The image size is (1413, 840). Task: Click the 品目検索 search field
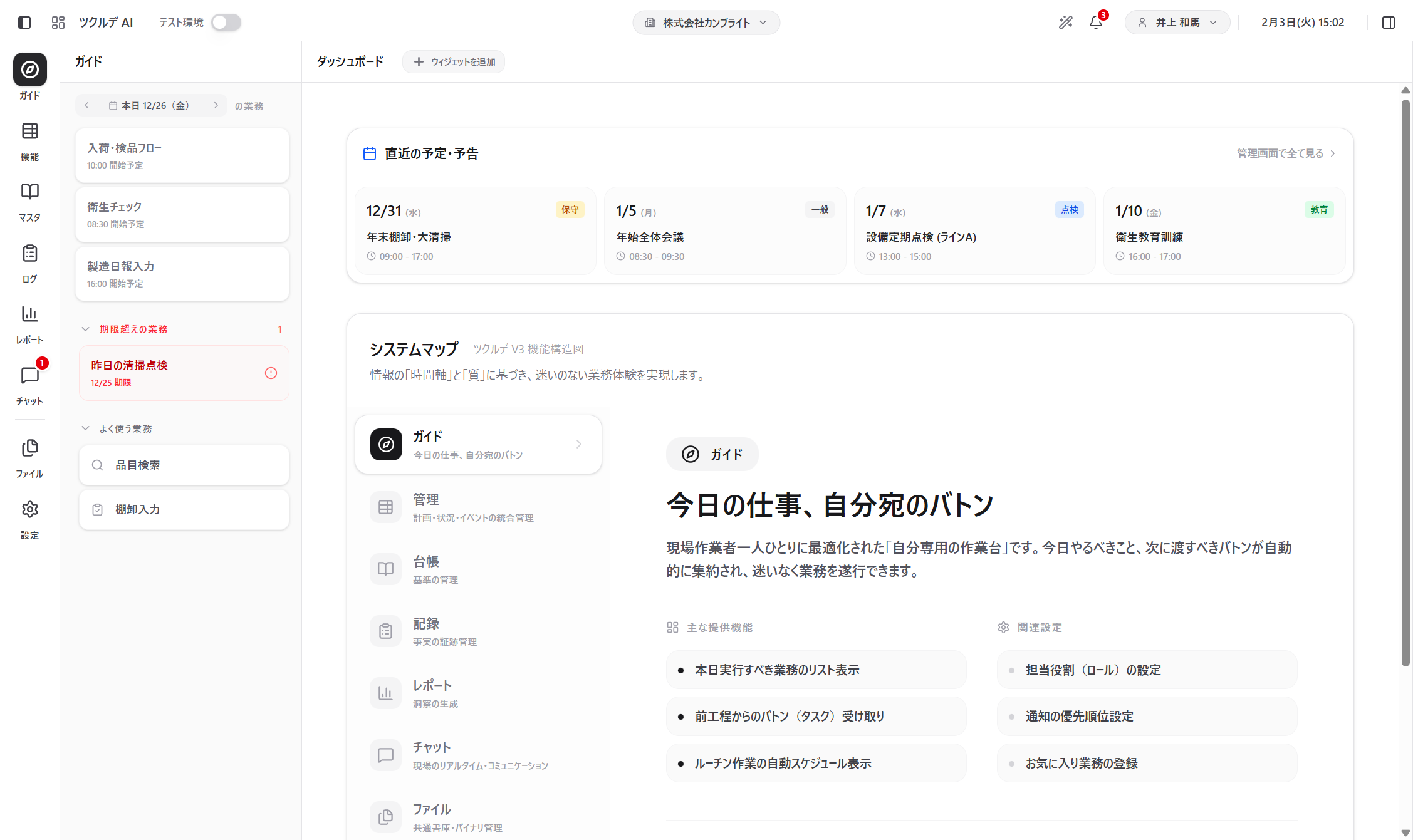(x=184, y=465)
